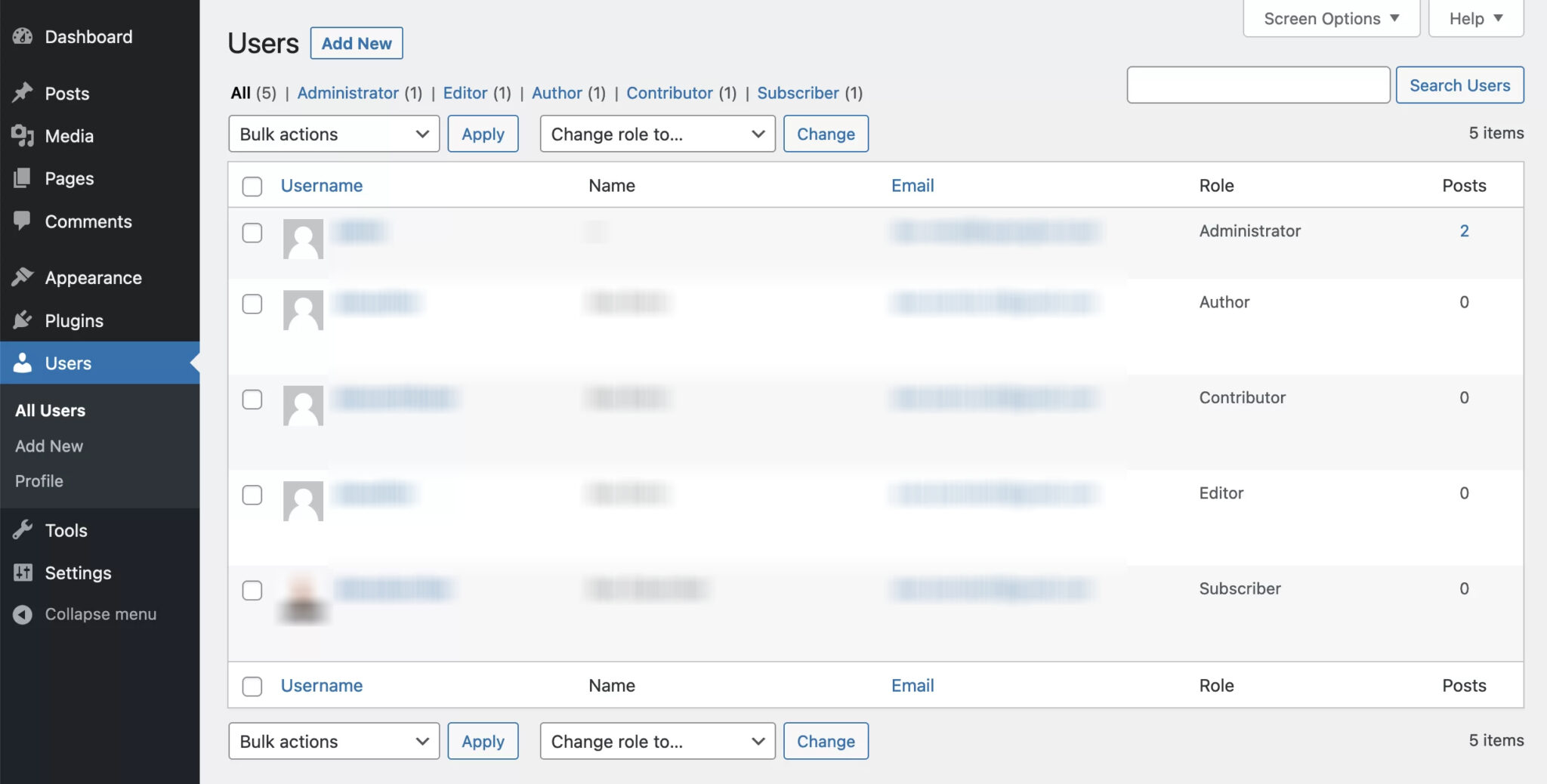
Task: Click the Collapse menu arrow icon
Action: (23, 614)
